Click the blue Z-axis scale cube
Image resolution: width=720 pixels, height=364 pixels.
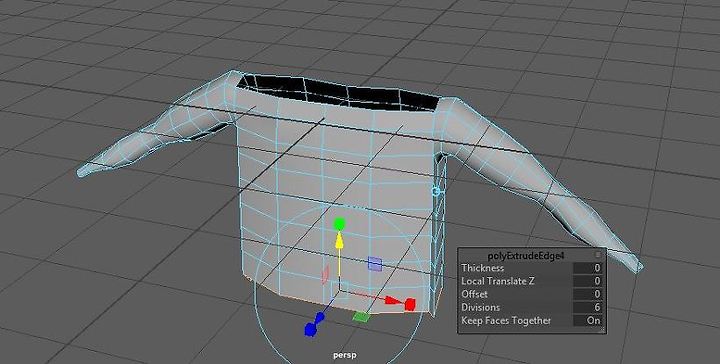pos(310,329)
